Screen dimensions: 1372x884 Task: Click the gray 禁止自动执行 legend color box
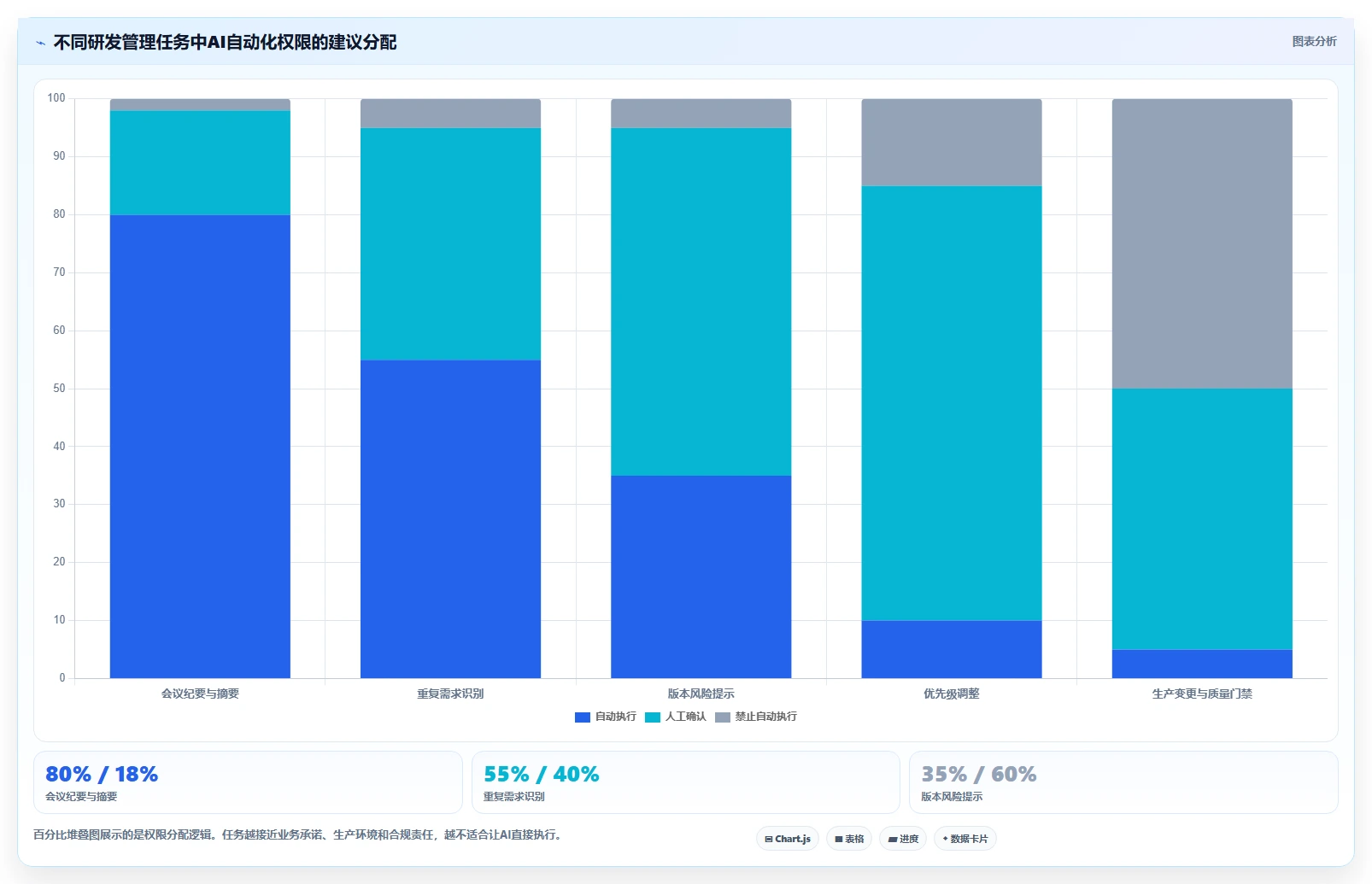tap(723, 717)
